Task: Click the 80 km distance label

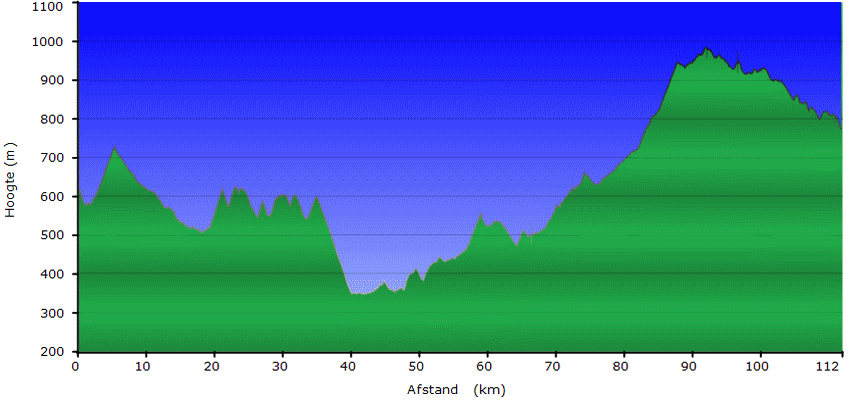Action: (x=624, y=365)
